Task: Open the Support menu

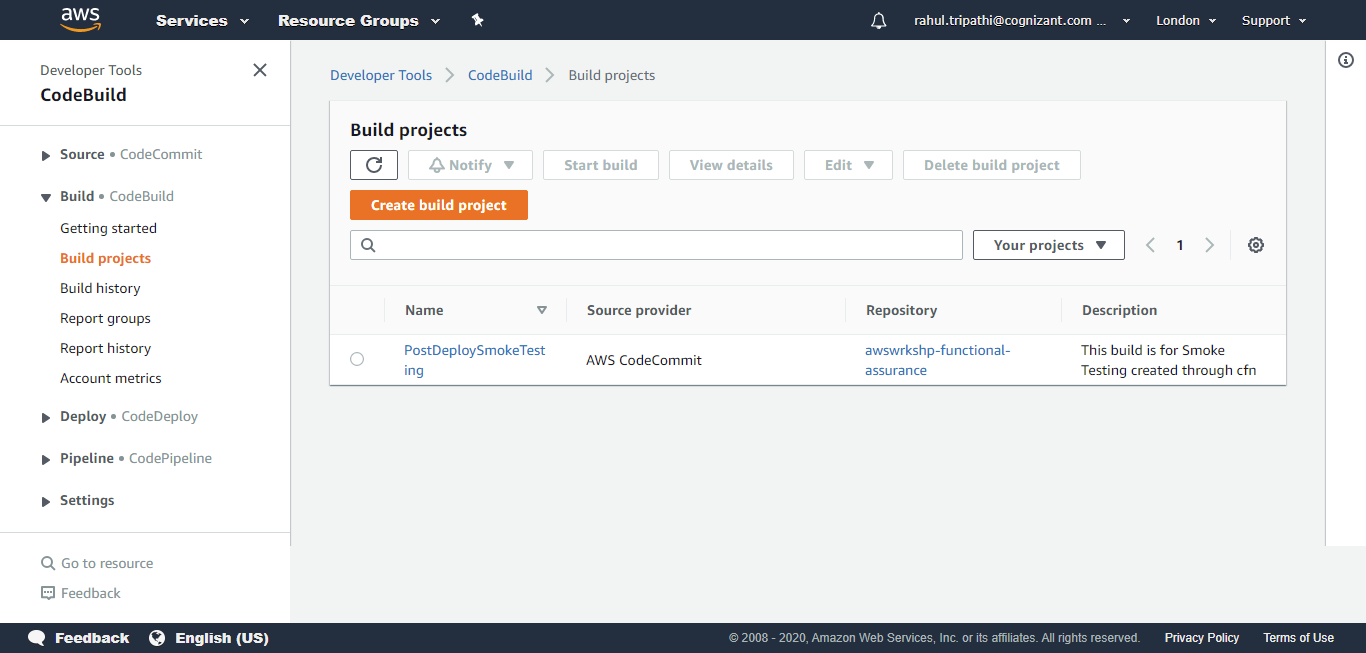Action: coord(1274,20)
